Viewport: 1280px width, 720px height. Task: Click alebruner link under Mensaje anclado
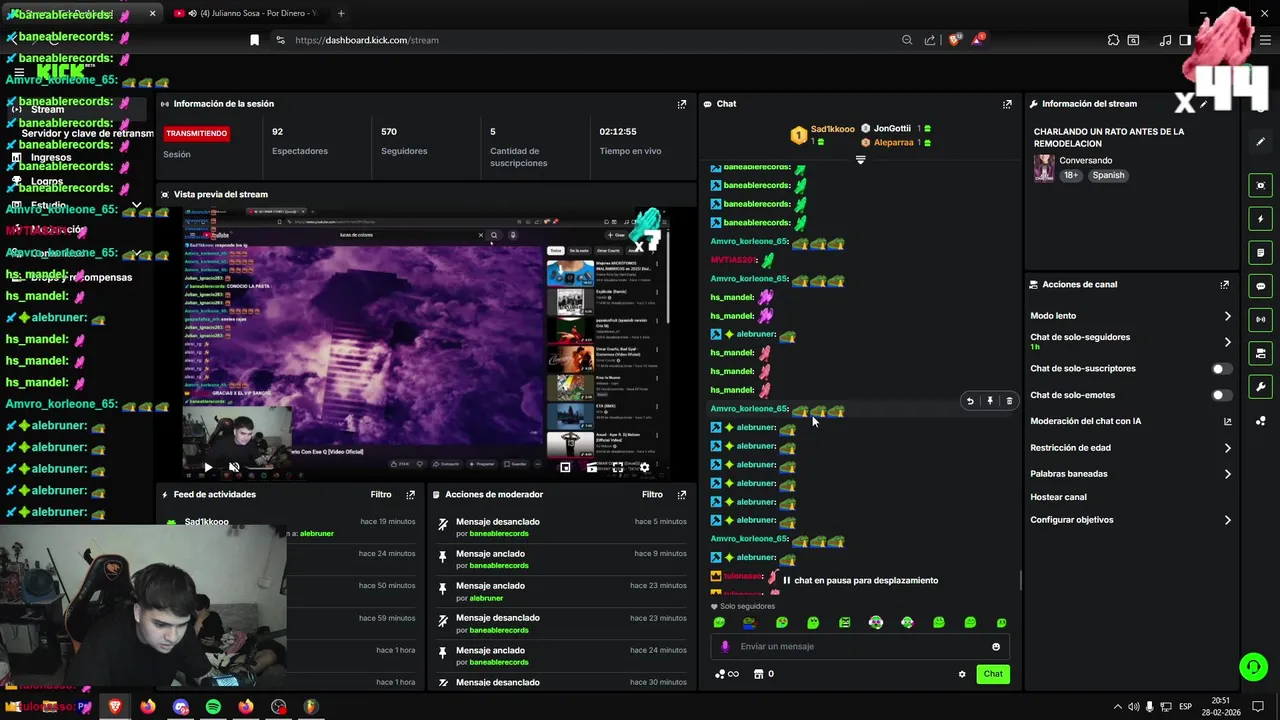click(486, 598)
